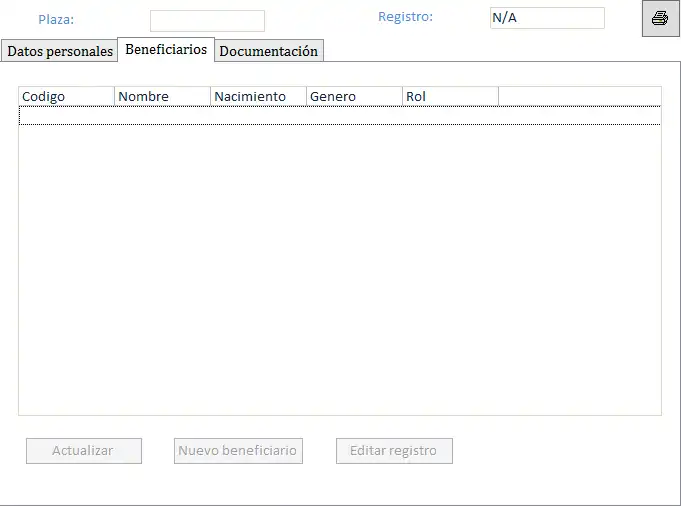This screenshot has width=681, height=506.
Task: Focus the Plaza input field
Action: [x=207, y=21]
